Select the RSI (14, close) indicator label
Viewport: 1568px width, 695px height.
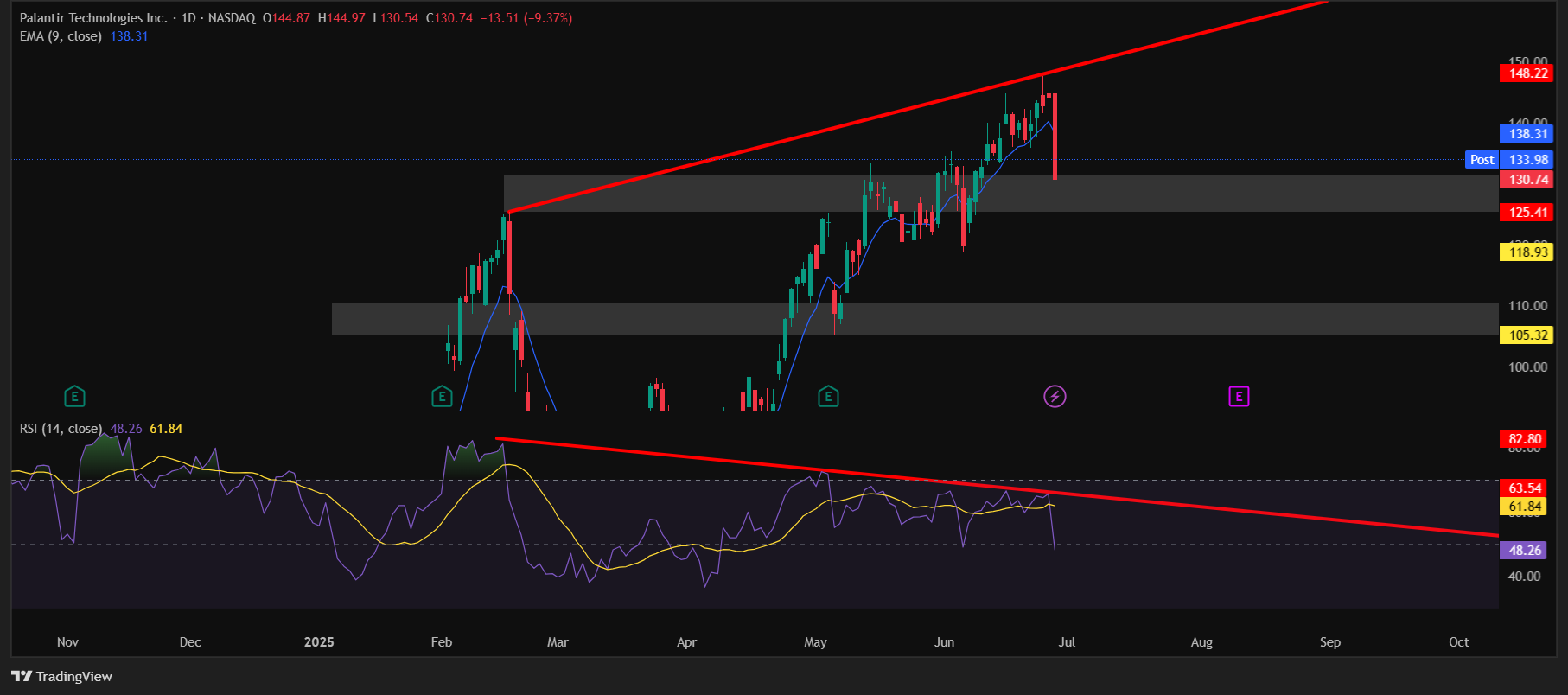coord(61,429)
